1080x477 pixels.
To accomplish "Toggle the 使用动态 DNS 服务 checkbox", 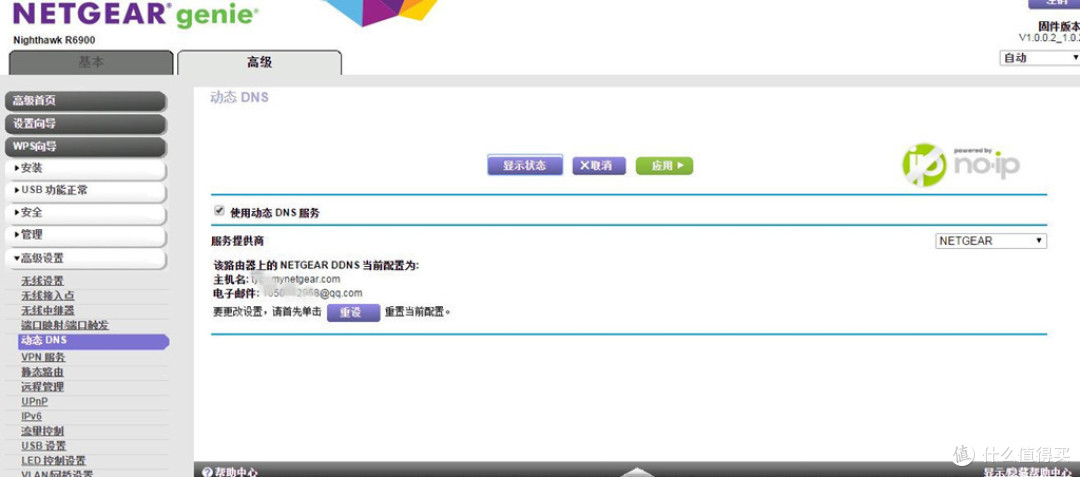I will pyautogui.click(x=220, y=211).
